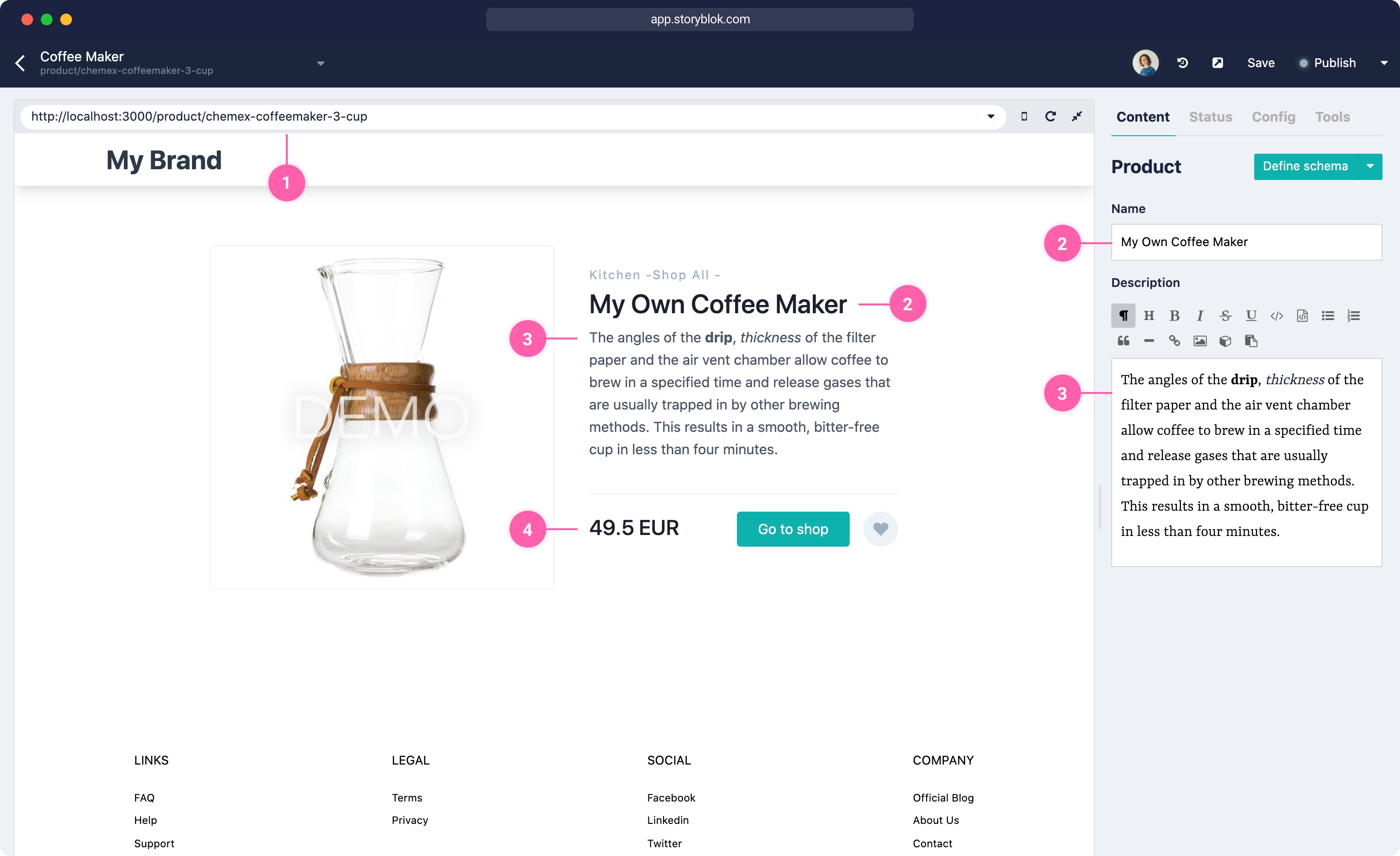Toggle the heart favorite button
The image size is (1400, 856).
click(x=880, y=529)
